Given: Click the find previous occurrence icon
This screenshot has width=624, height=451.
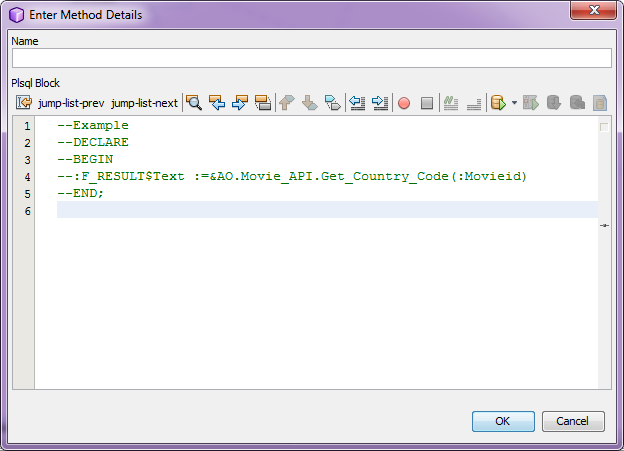Looking at the screenshot, I should [217, 103].
